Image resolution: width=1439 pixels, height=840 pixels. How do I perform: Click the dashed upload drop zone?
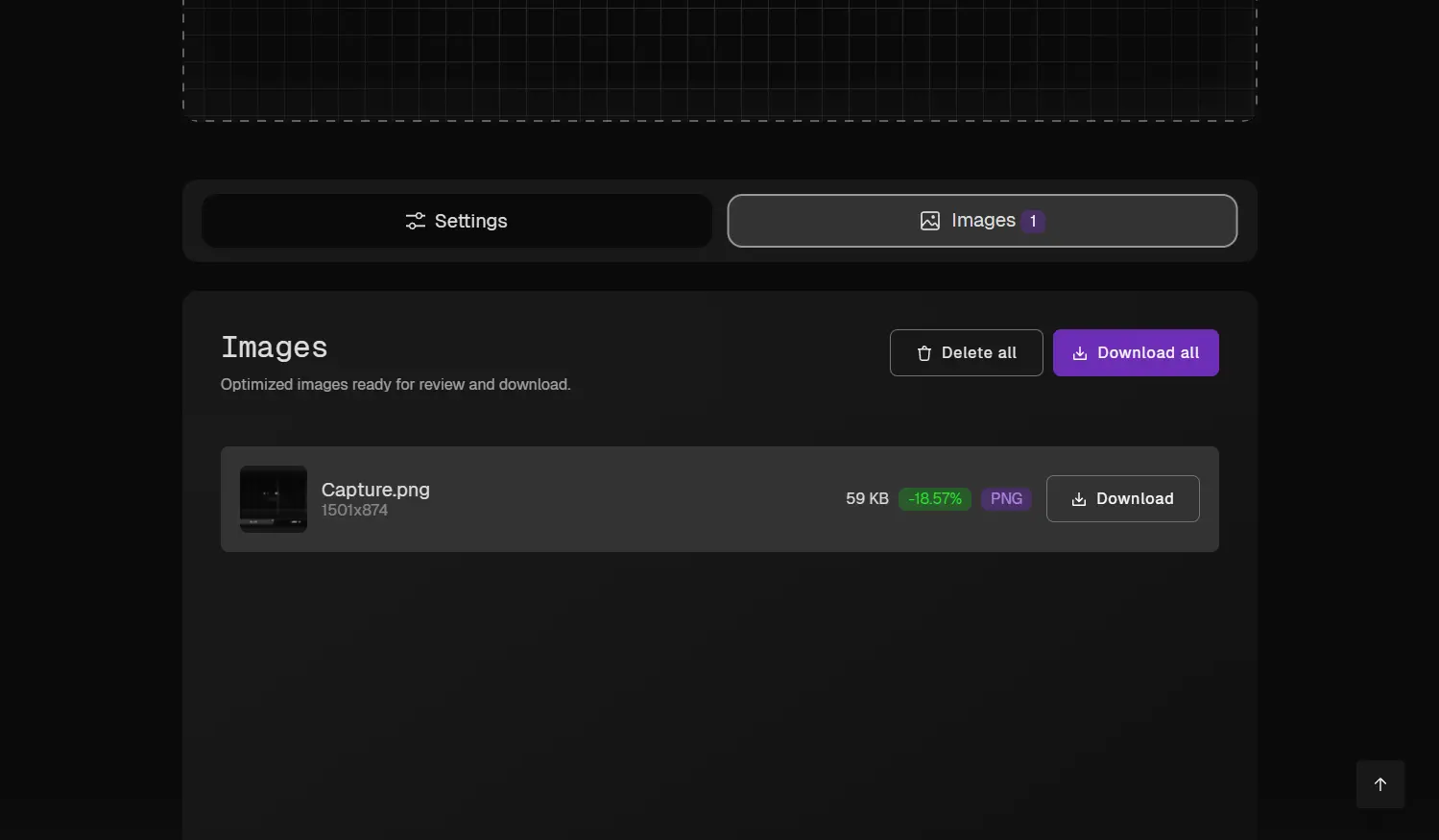click(719, 58)
